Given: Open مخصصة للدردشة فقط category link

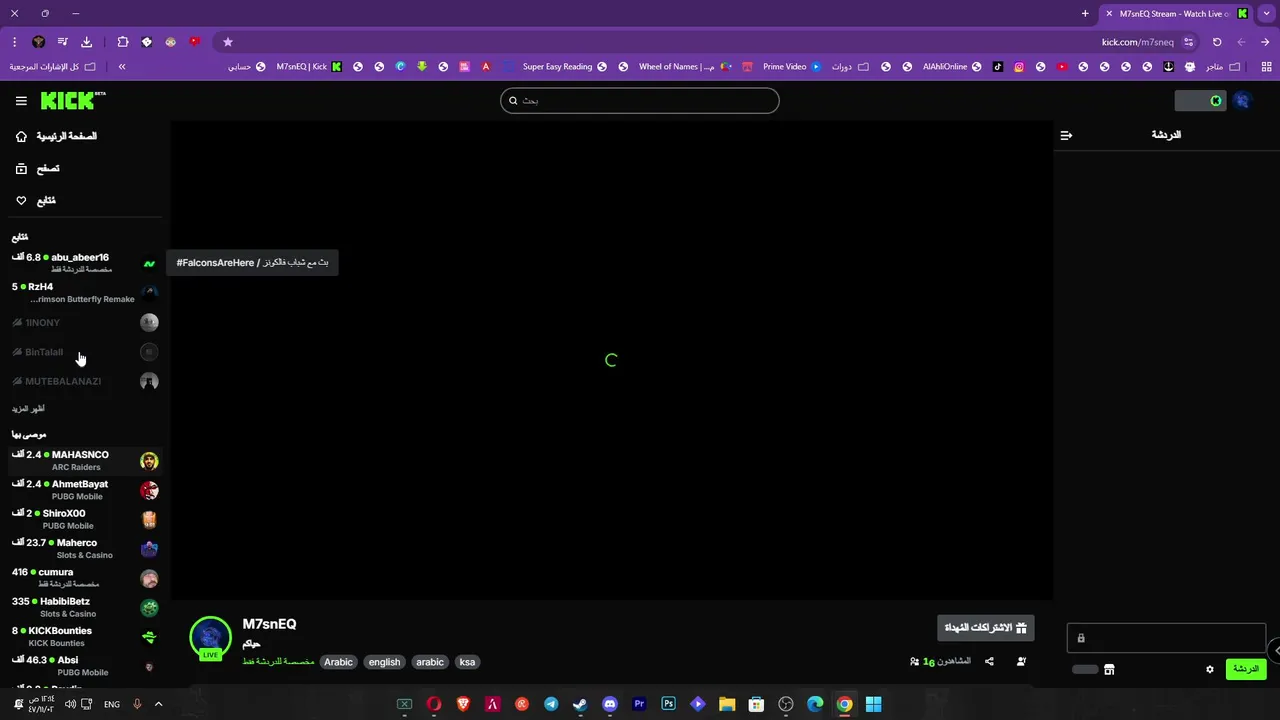Looking at the screenshot, I should 278,662.
